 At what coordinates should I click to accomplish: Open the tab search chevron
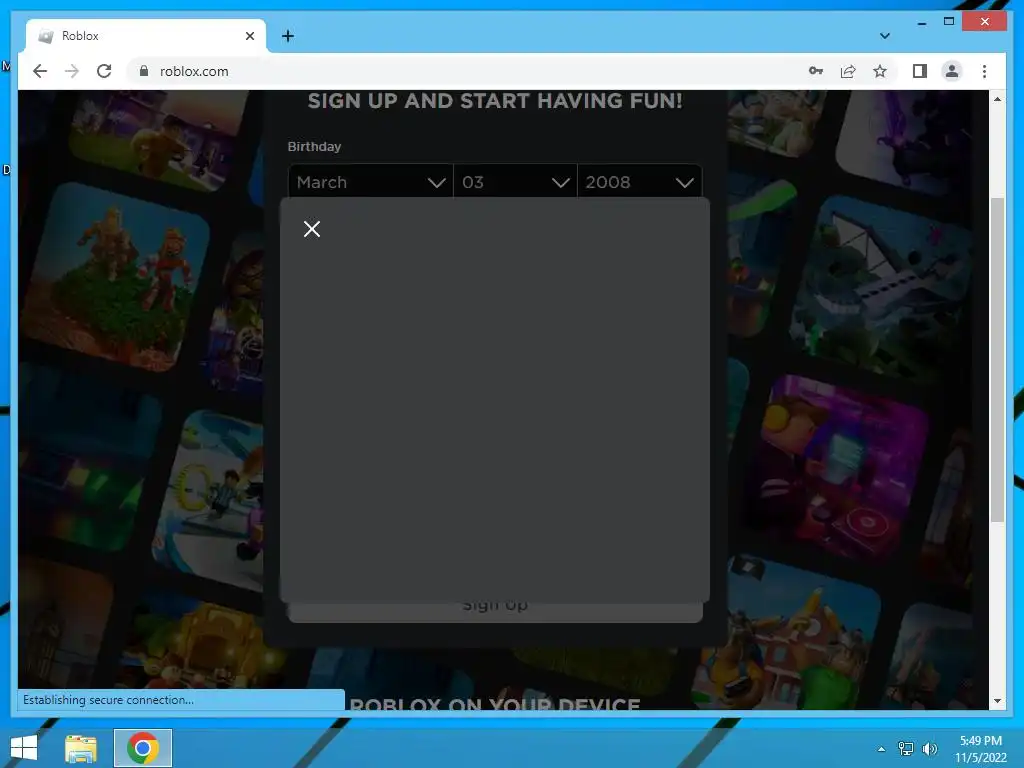pos(884,36)
